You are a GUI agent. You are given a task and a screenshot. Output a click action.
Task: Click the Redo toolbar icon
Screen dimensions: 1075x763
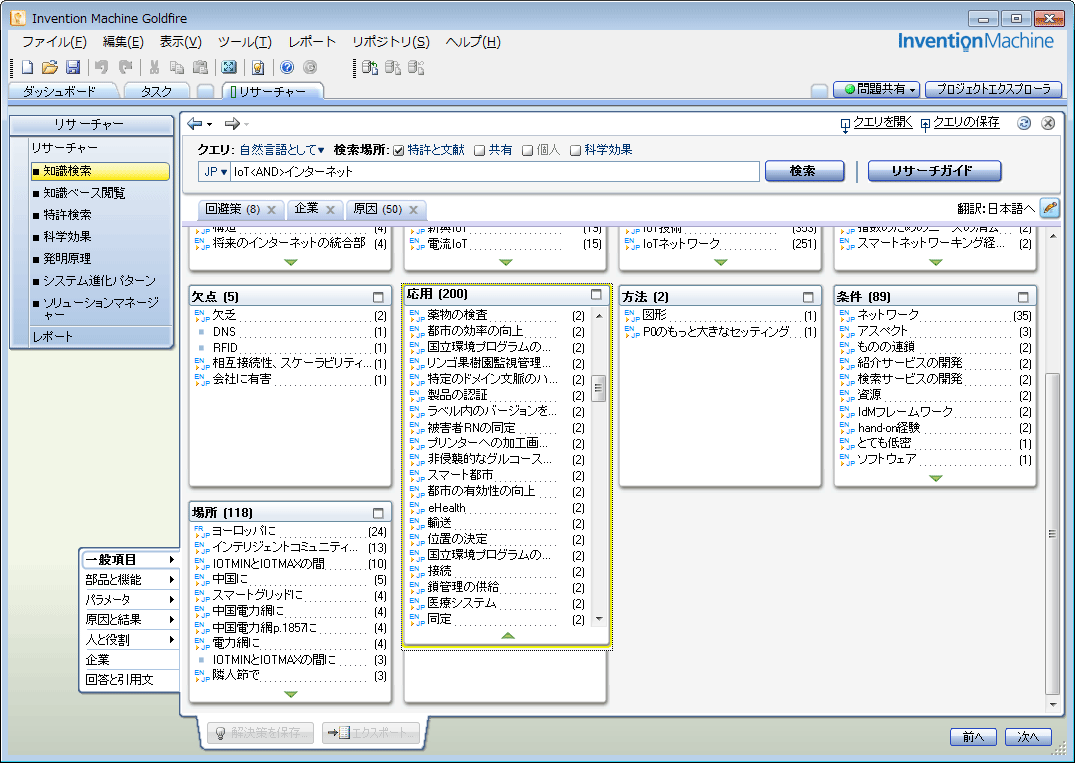(125, 67)
